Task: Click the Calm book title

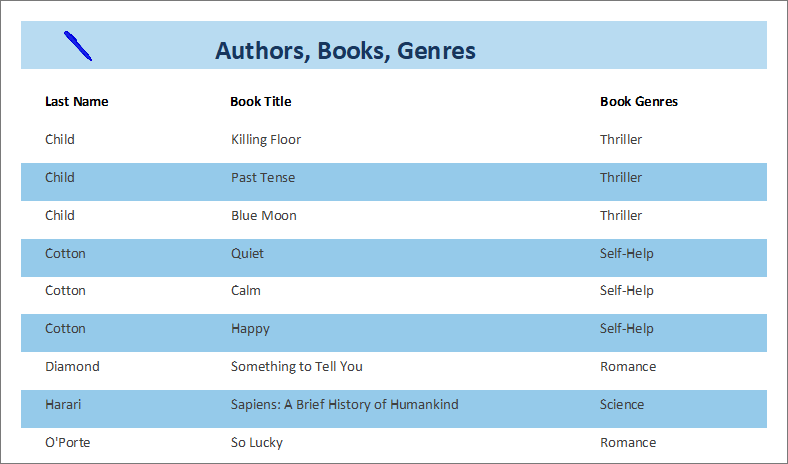Action: coord(246,290)
